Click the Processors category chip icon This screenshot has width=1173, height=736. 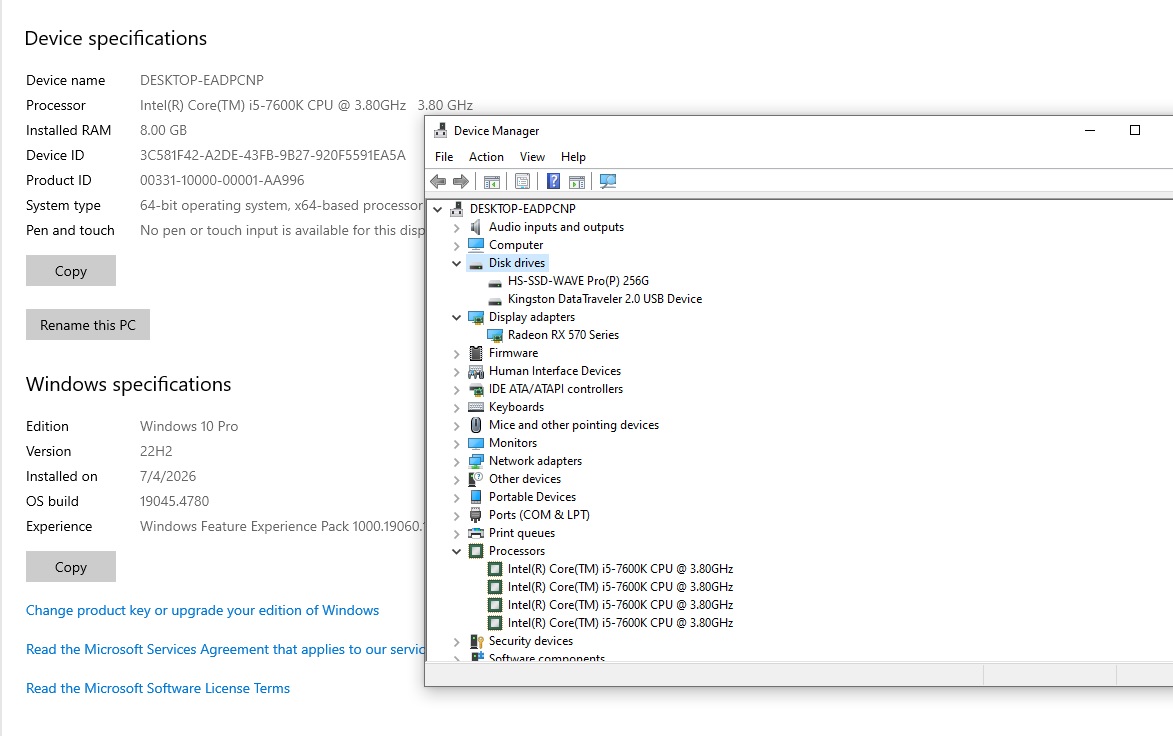click(x=476, y=551)
